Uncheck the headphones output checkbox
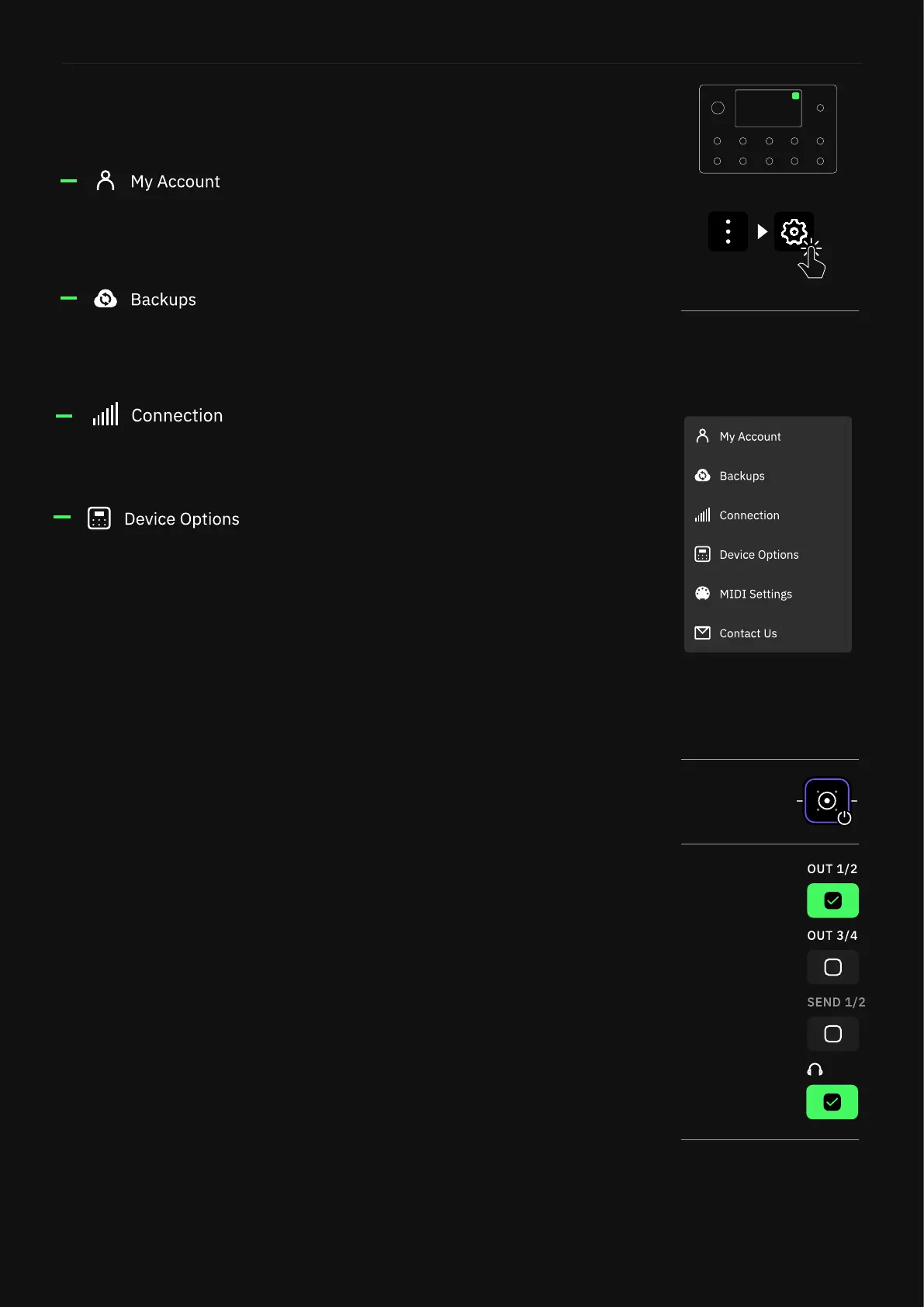The image size is (924, 1307). click(x=832, y=1102)
